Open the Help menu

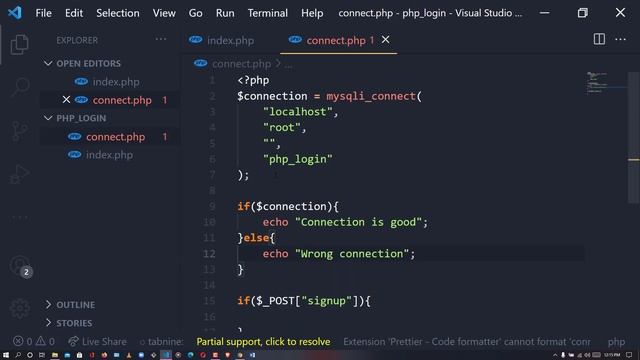coord(312,13)
